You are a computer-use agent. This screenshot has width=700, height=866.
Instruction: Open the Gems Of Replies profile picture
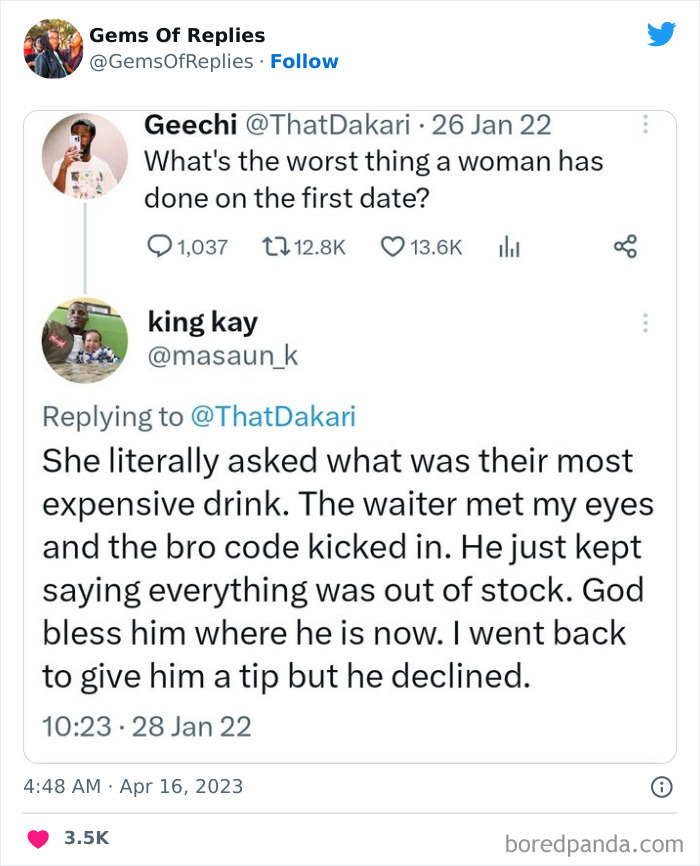click(x=52, y=48)
